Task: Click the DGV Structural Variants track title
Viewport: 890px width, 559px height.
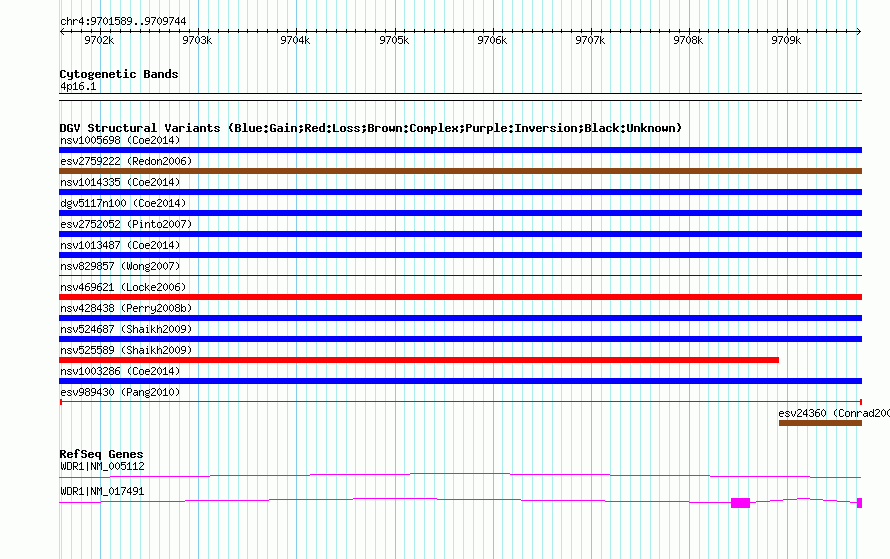Action: tap(370, 128)
